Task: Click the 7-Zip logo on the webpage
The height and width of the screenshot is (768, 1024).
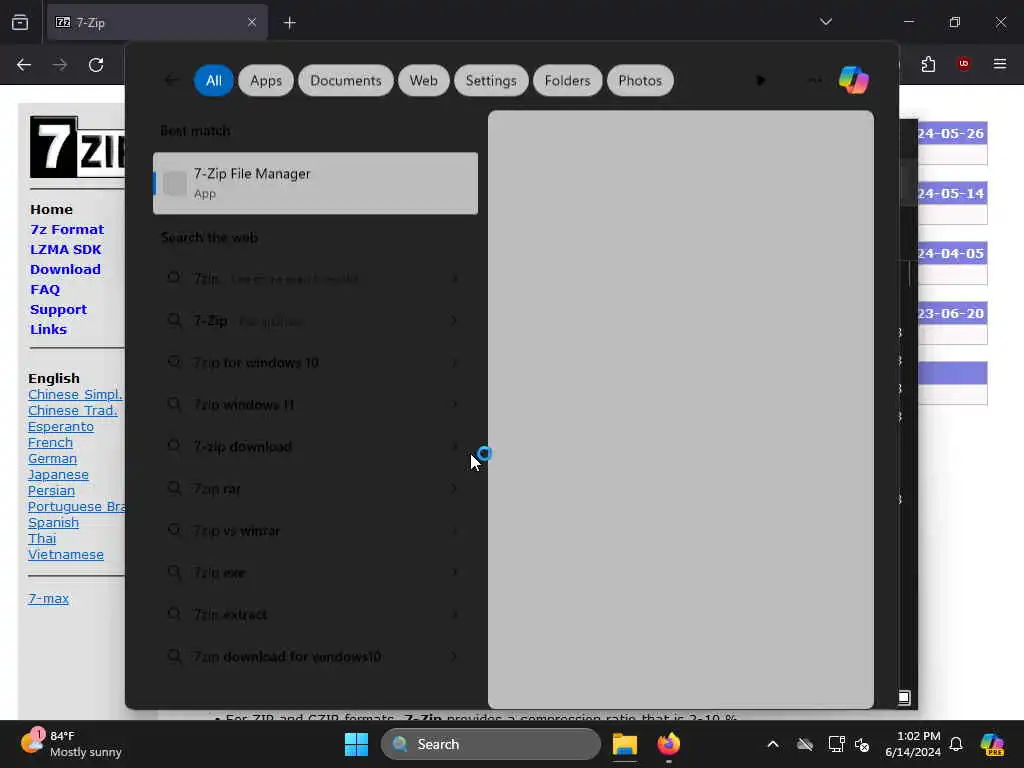Action: [x=77, y=147]
